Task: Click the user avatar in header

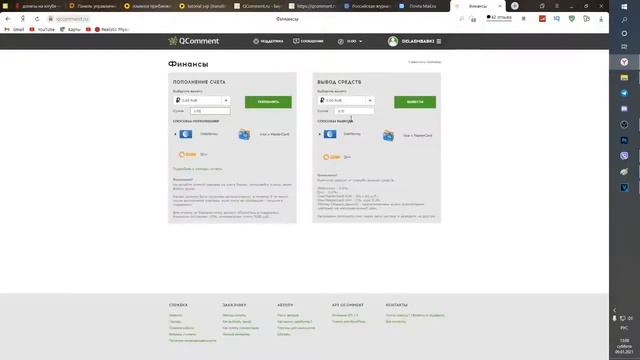Action: coord(393,41)
